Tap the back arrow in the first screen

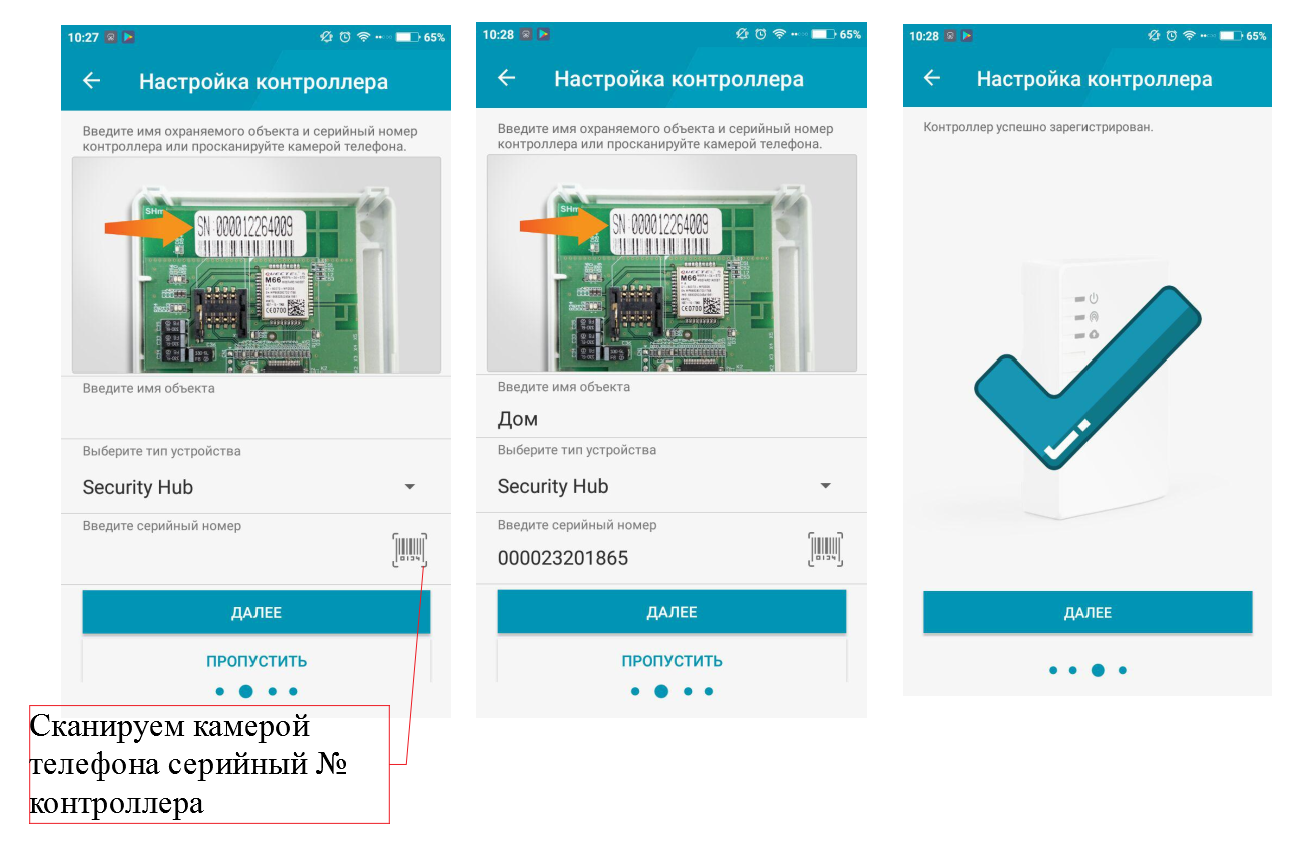[x=92, y=81]
